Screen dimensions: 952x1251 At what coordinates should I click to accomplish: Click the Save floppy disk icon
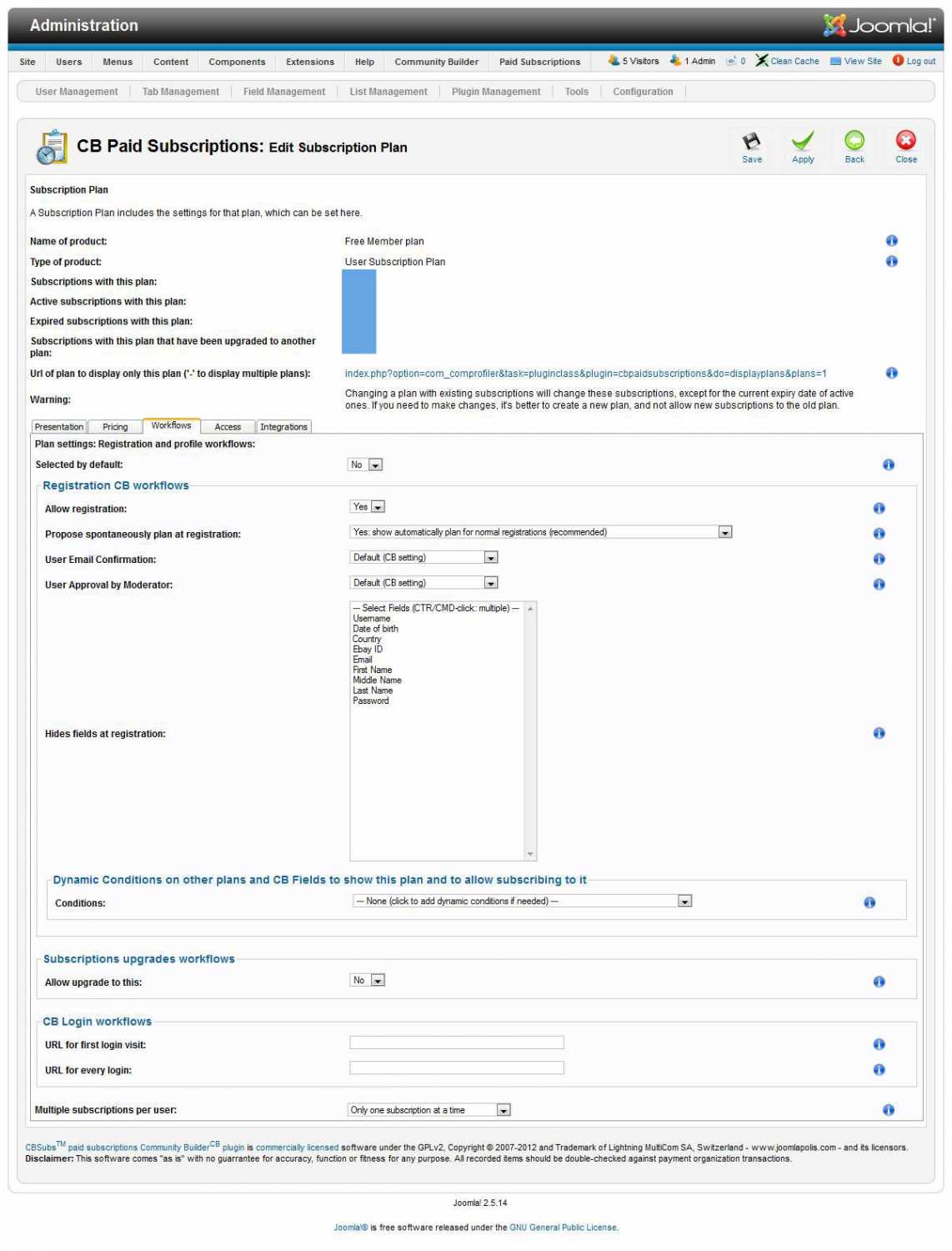click(751, 142)
